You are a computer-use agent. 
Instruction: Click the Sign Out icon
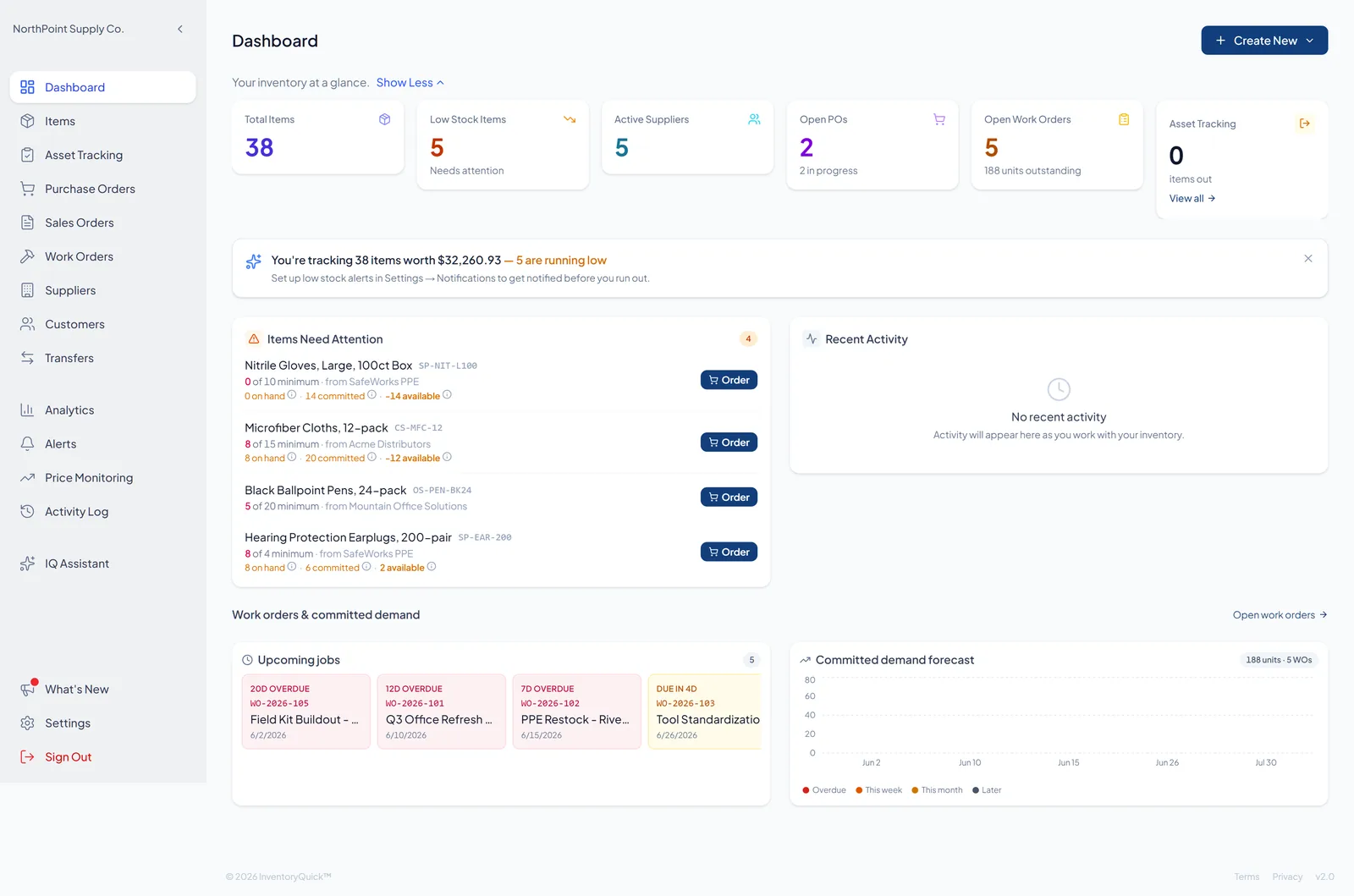tap(27, 756)
